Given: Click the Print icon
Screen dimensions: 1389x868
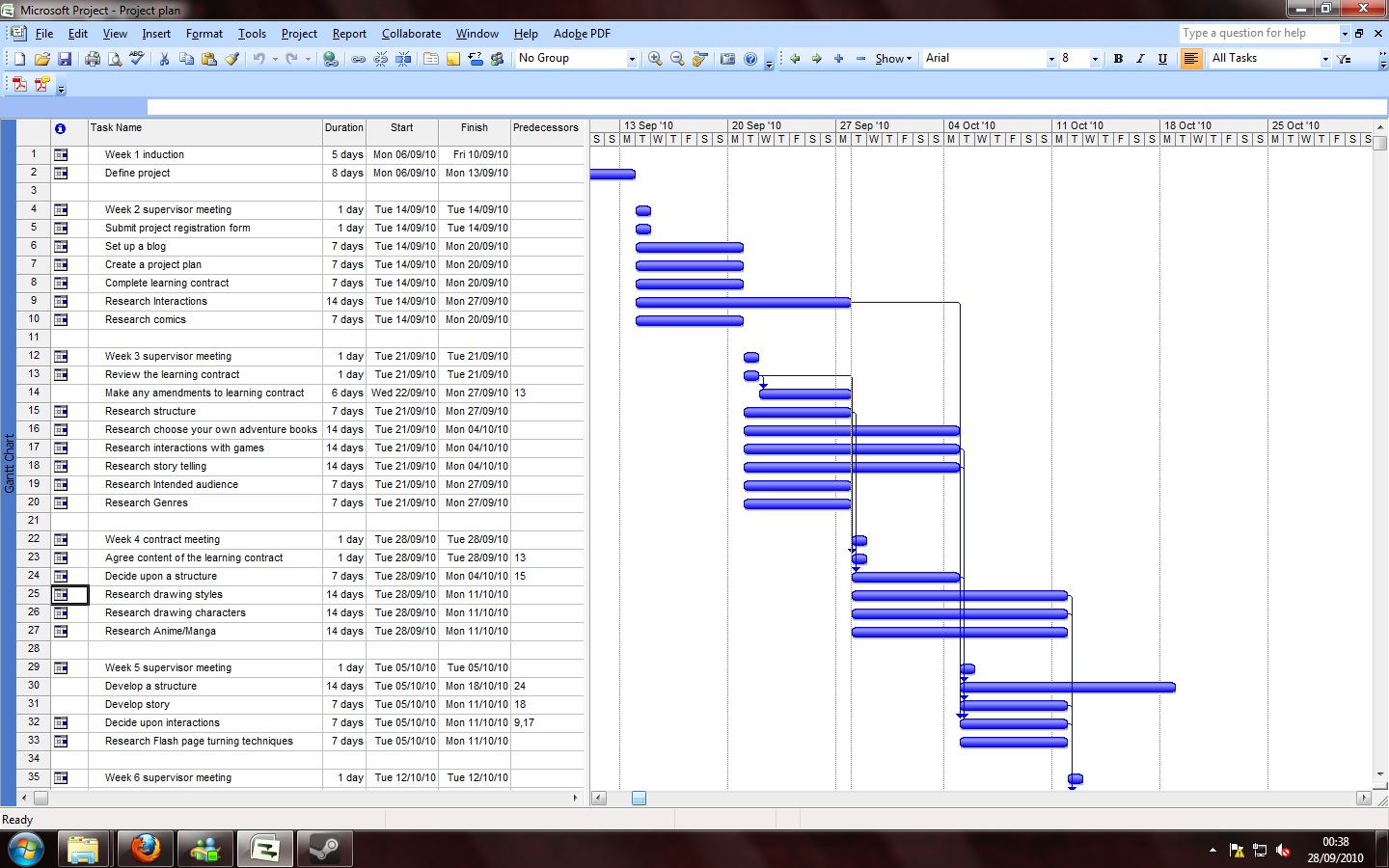Looking at the screenshot, I should tap(93, 59).
